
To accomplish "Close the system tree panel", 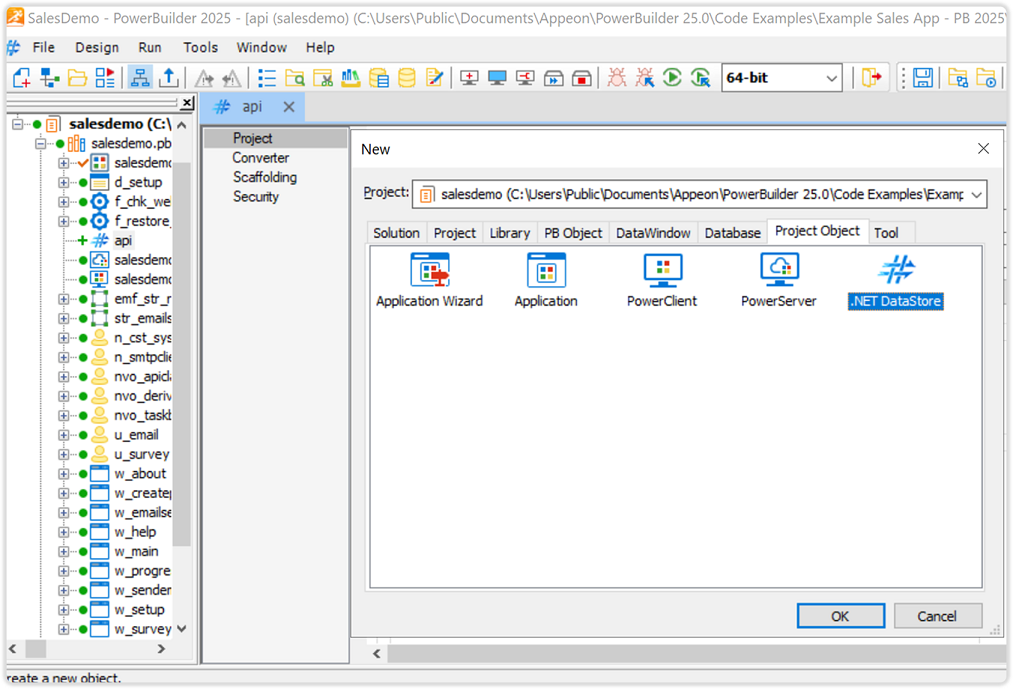I will tap(187, 102).
